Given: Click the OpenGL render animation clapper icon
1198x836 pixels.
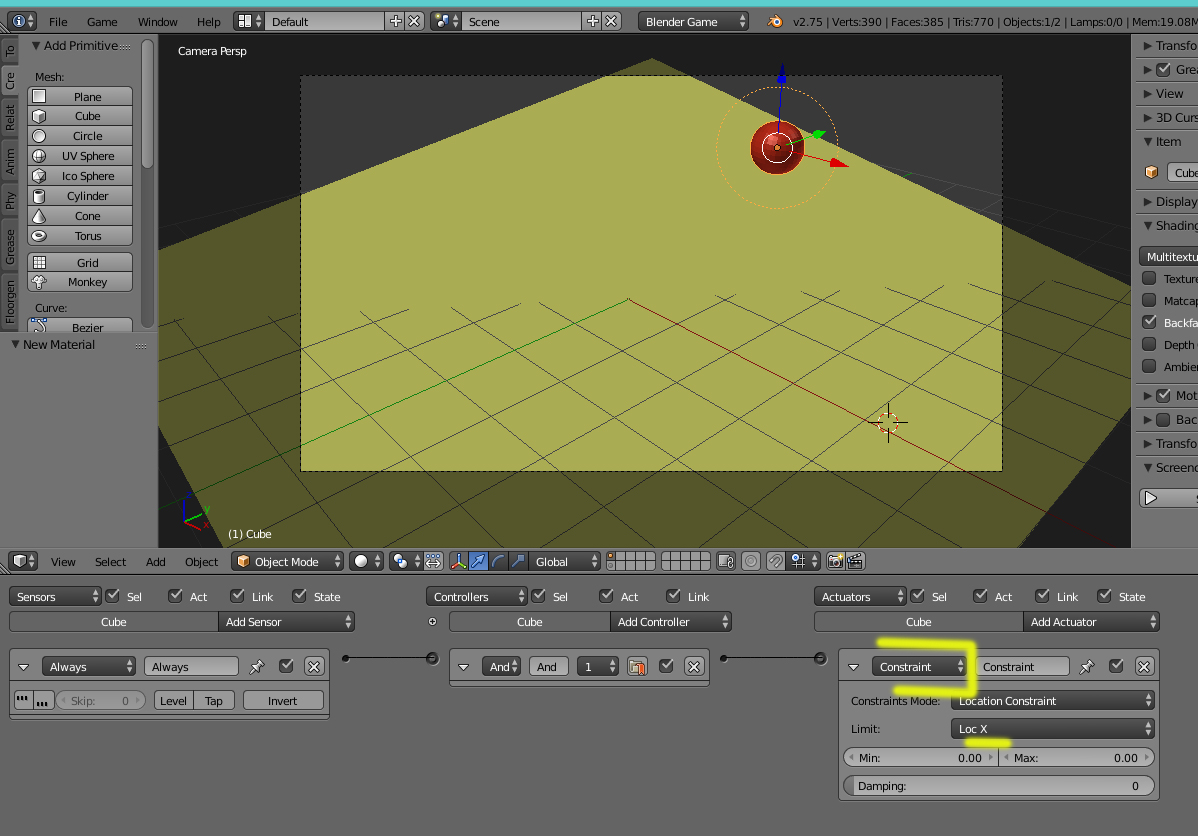Looking at the screenshot, I should 855,562.
